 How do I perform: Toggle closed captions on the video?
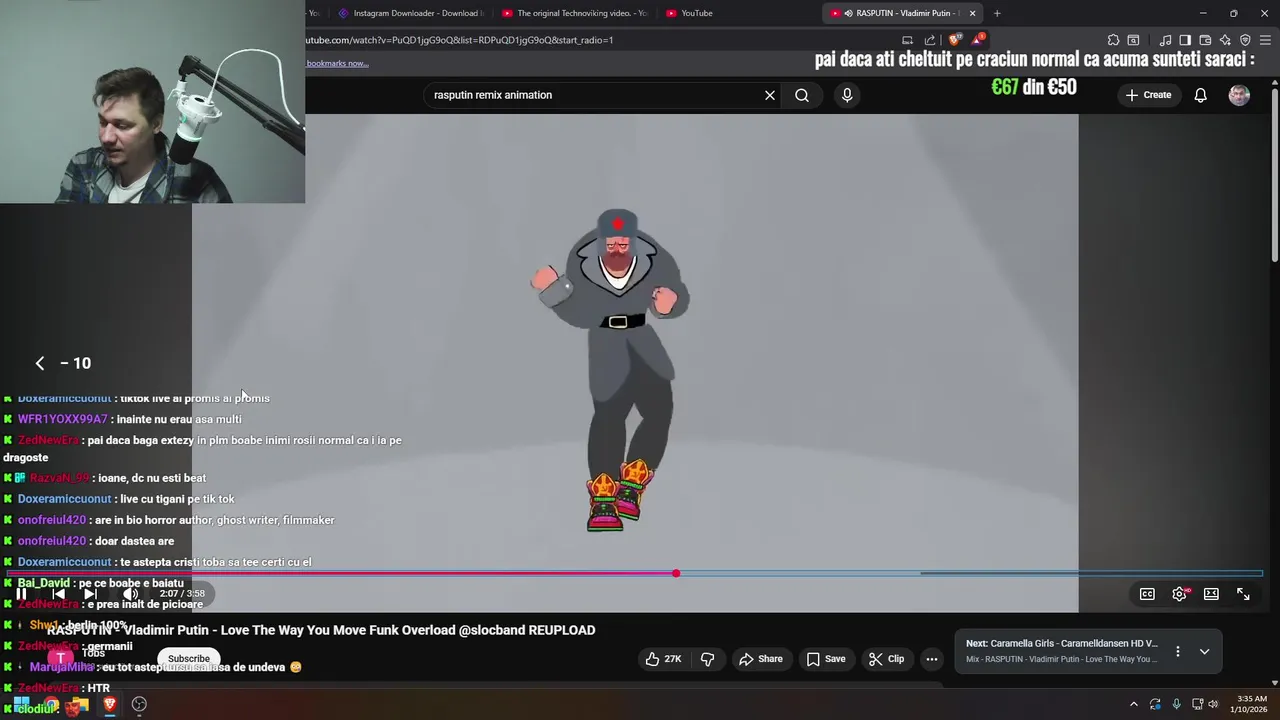1147,594
